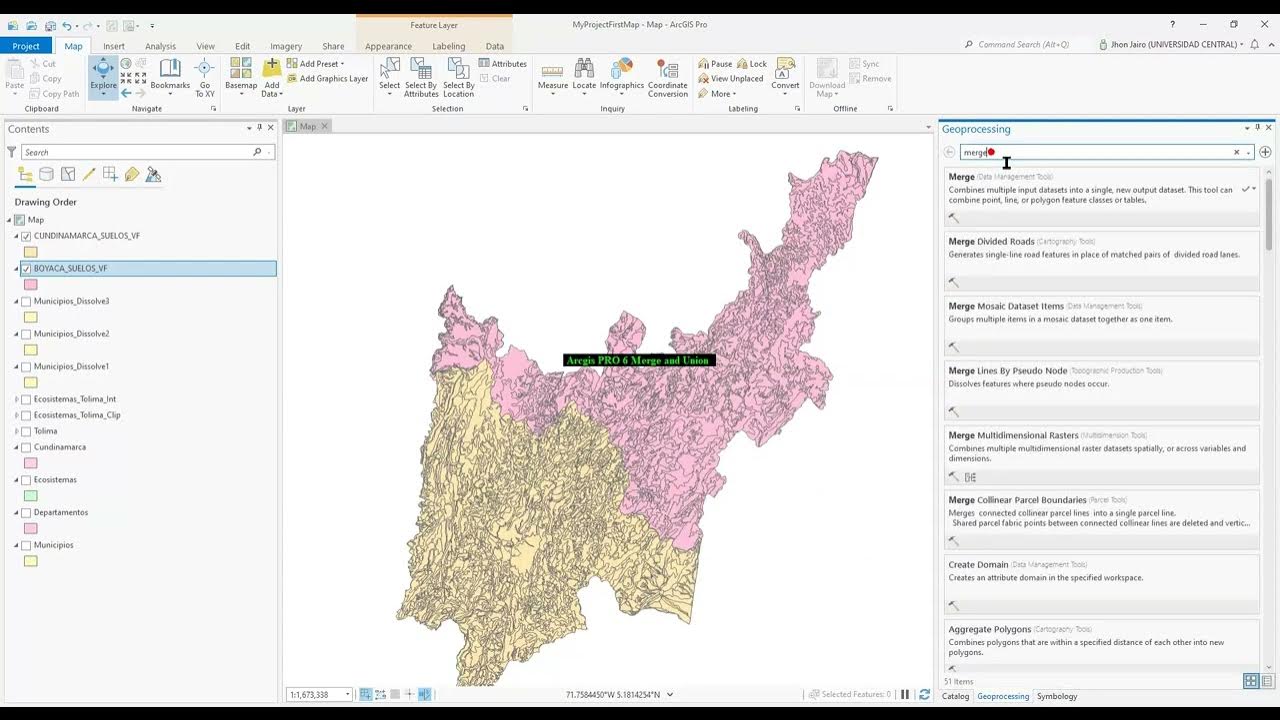Open the Merge Divided Roads tool
This screenshot has width=1280, height=720.
(x=1101, y=263)
